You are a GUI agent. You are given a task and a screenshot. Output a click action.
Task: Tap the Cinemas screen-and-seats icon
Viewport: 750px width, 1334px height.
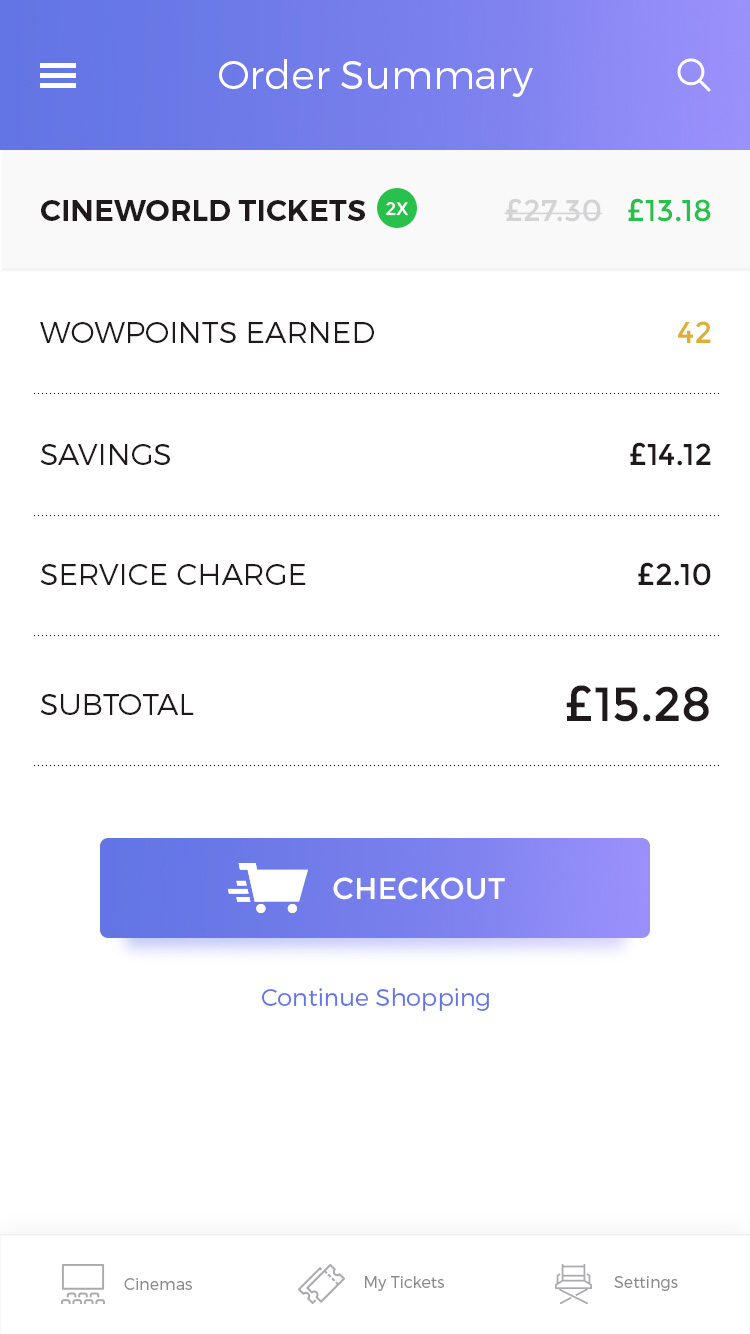pyautogui.click(x=83, y=1283)
